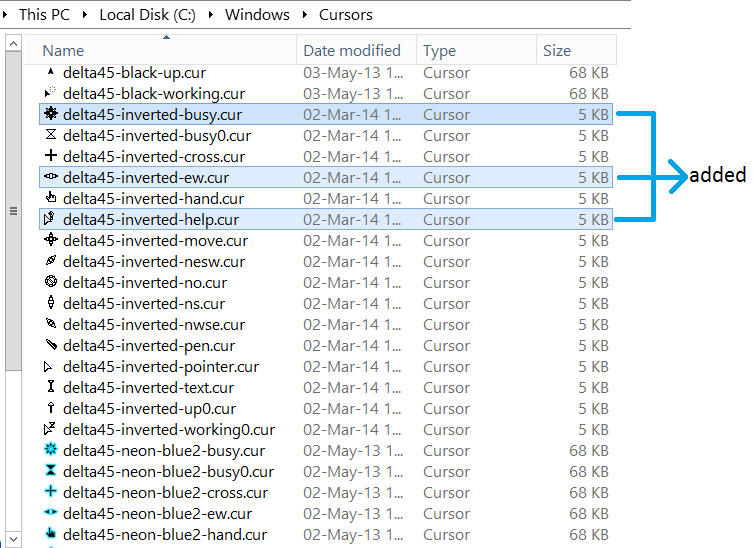Select the file name delta45-black-up.cur
The image size is (754, 548).
pos(134,73)
